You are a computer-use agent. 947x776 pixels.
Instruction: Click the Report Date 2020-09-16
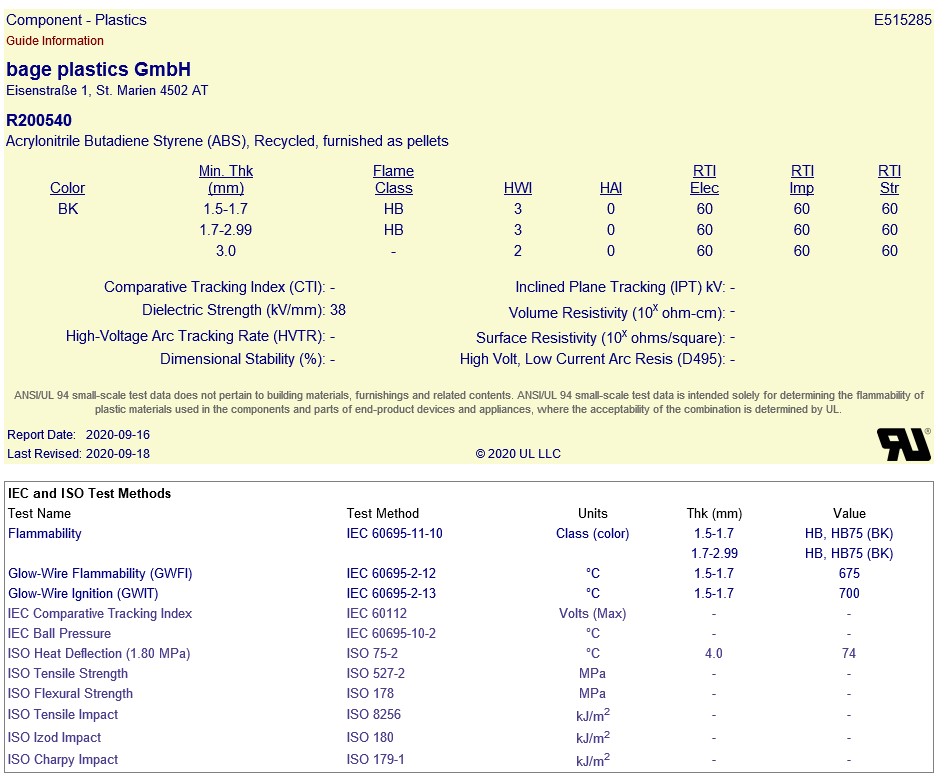coord(79,435)
